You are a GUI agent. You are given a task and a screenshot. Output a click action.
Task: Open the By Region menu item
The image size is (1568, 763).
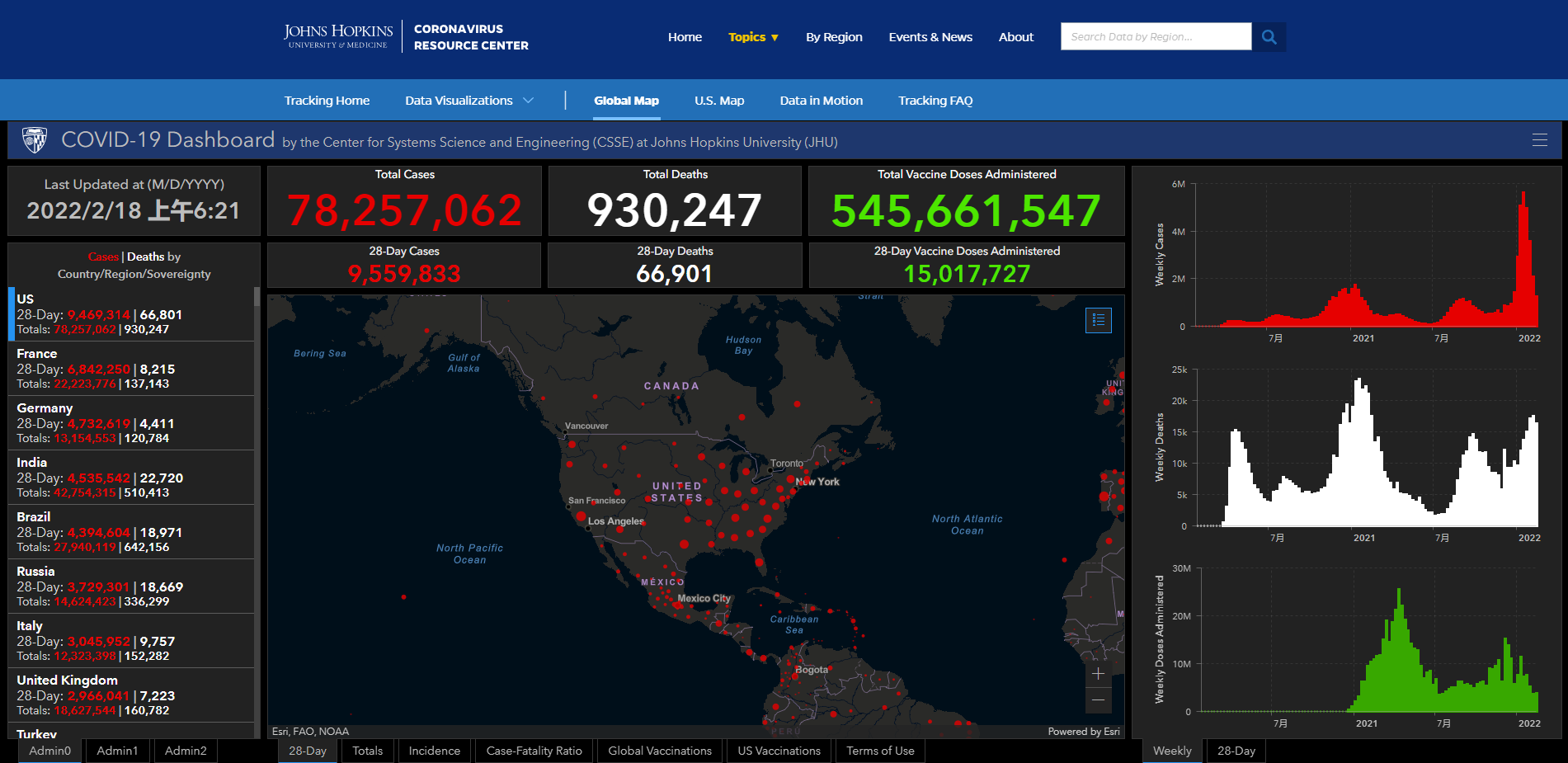pyautogui.click(x=833, y=37)
